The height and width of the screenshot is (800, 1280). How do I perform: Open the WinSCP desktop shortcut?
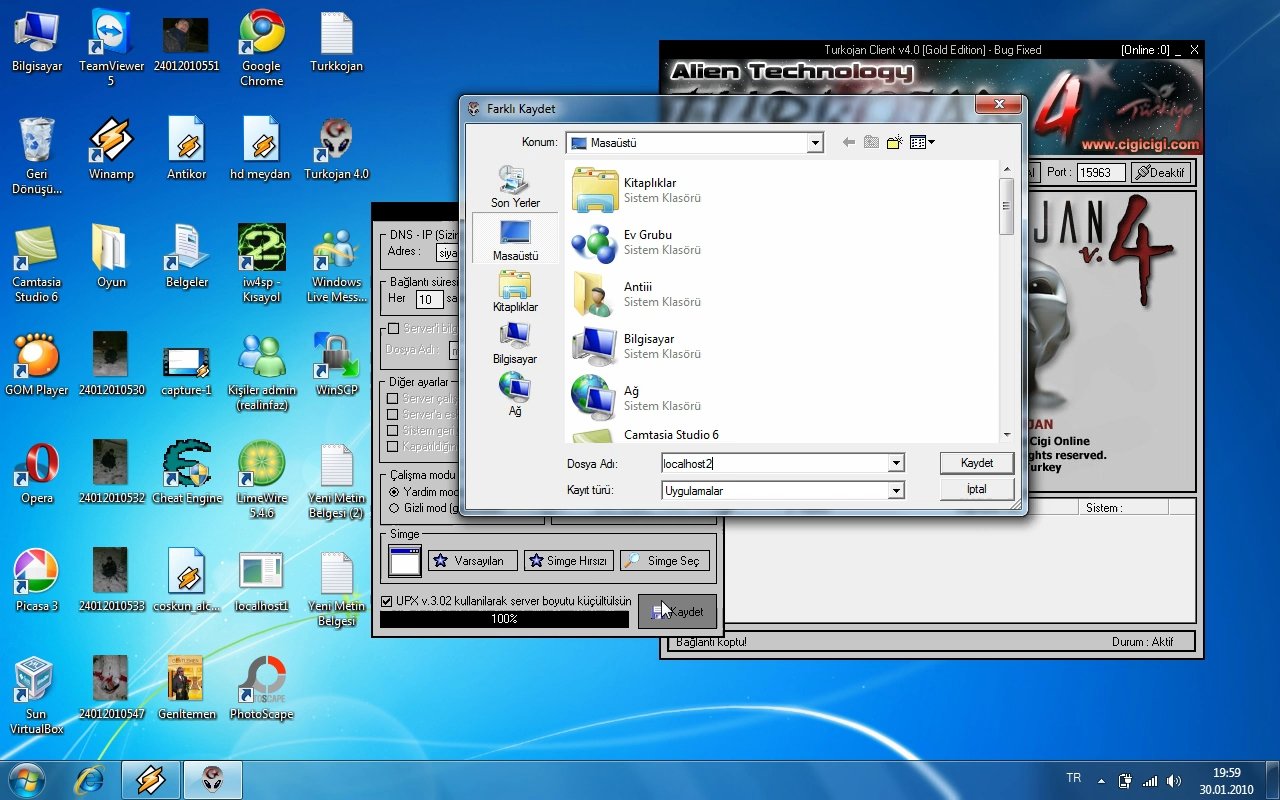tap(336, 366)
